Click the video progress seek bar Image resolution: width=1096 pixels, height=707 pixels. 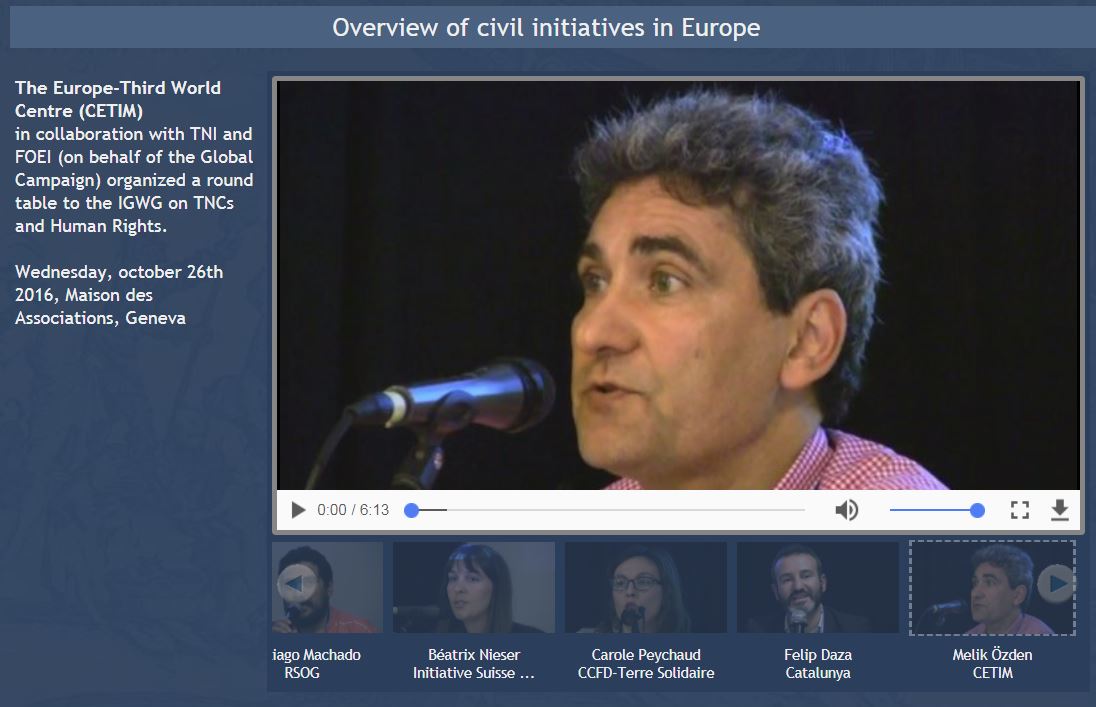coord(605,510)
